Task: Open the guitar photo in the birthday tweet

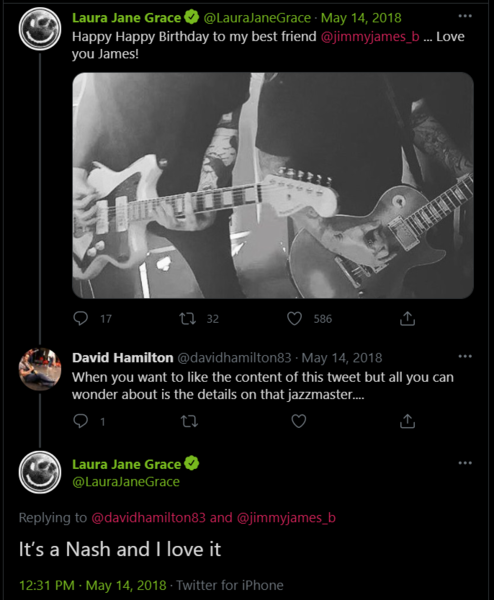Action: tap(273, 185)
